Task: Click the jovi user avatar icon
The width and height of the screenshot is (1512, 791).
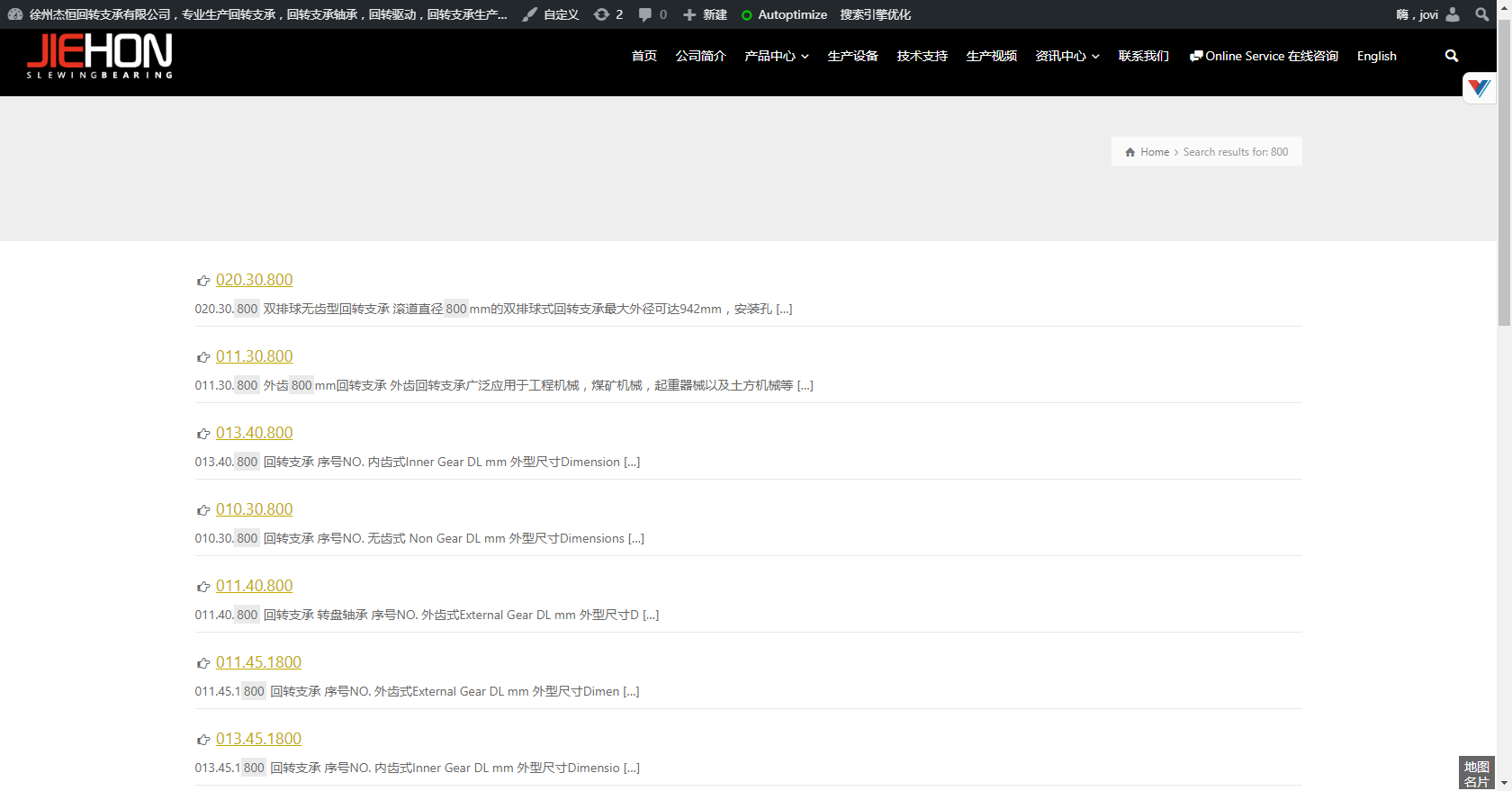Action: [x=1453, y=14]
